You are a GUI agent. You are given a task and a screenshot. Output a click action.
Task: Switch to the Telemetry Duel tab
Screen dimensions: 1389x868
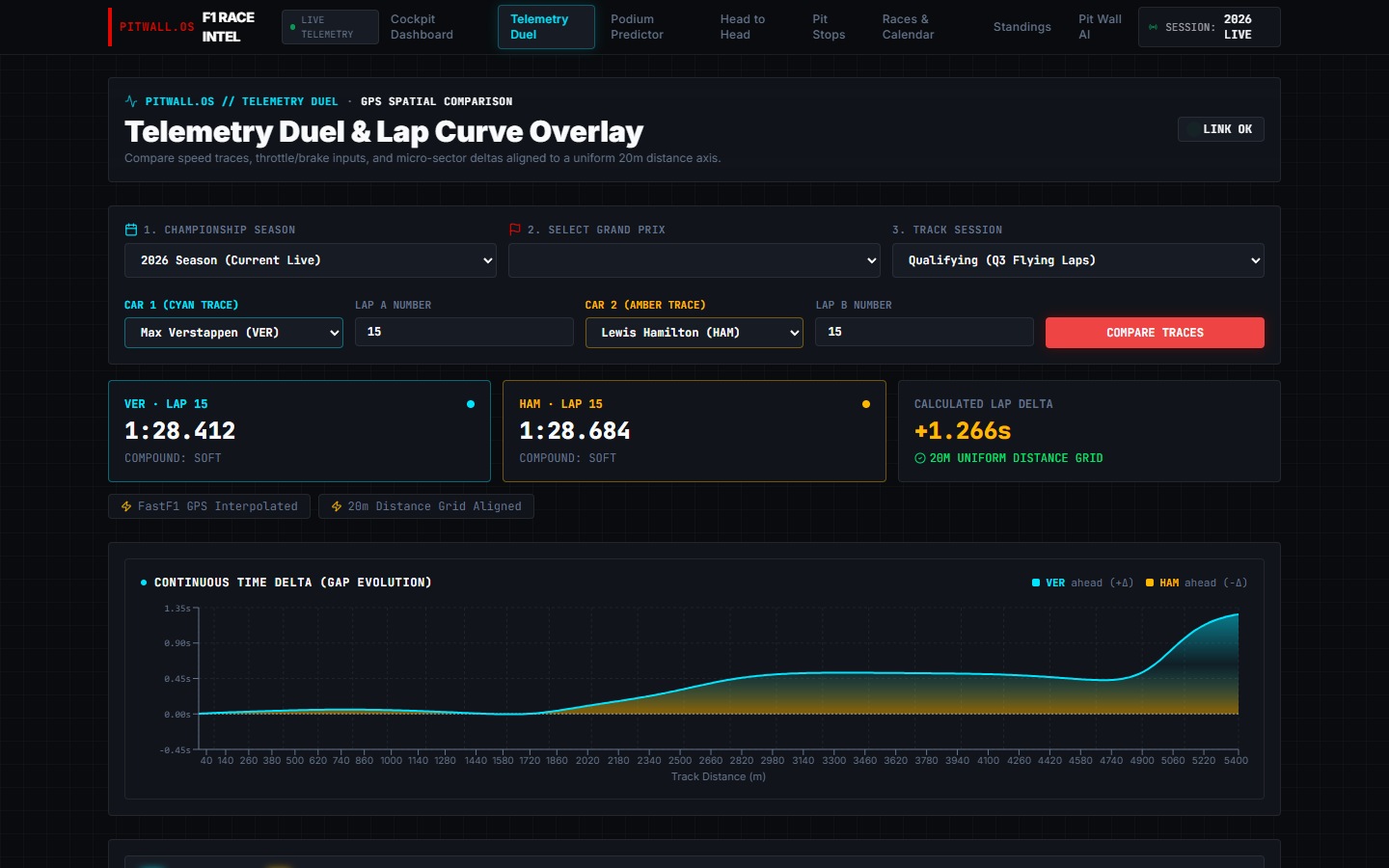pyautogui.click(x=546, y=27)
